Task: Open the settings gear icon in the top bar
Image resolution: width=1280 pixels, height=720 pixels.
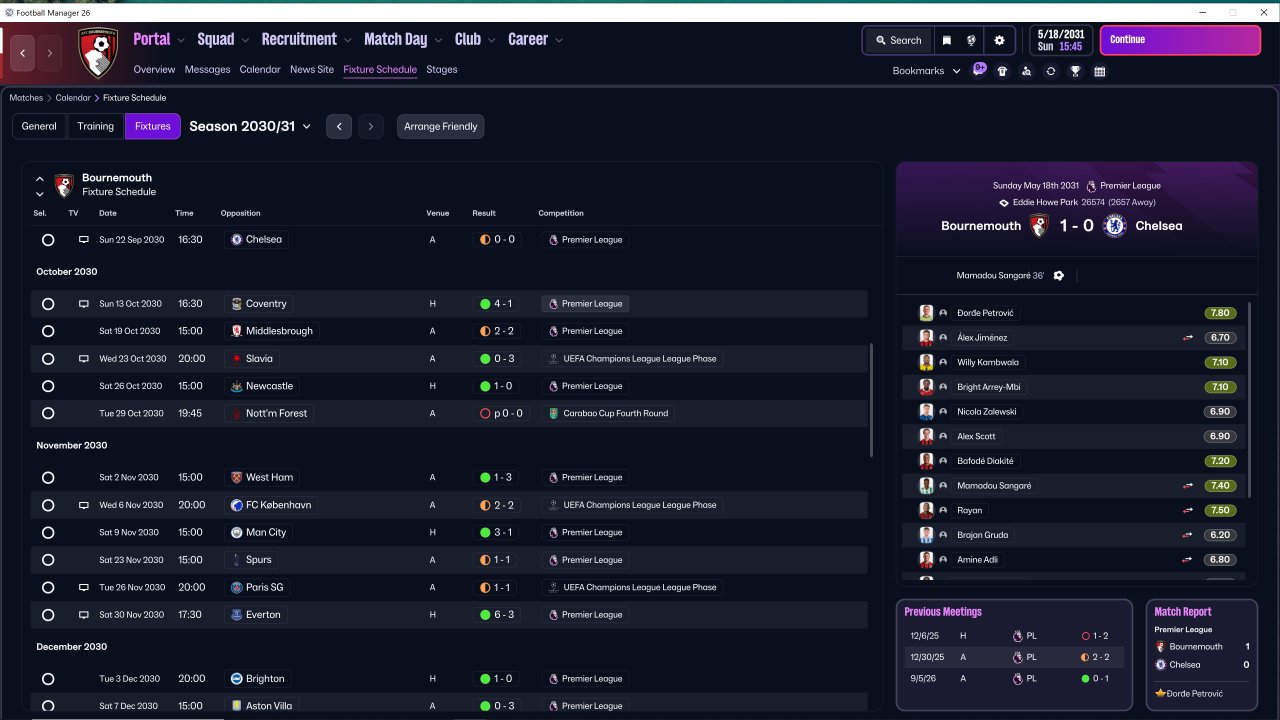Action: point(999,40)
